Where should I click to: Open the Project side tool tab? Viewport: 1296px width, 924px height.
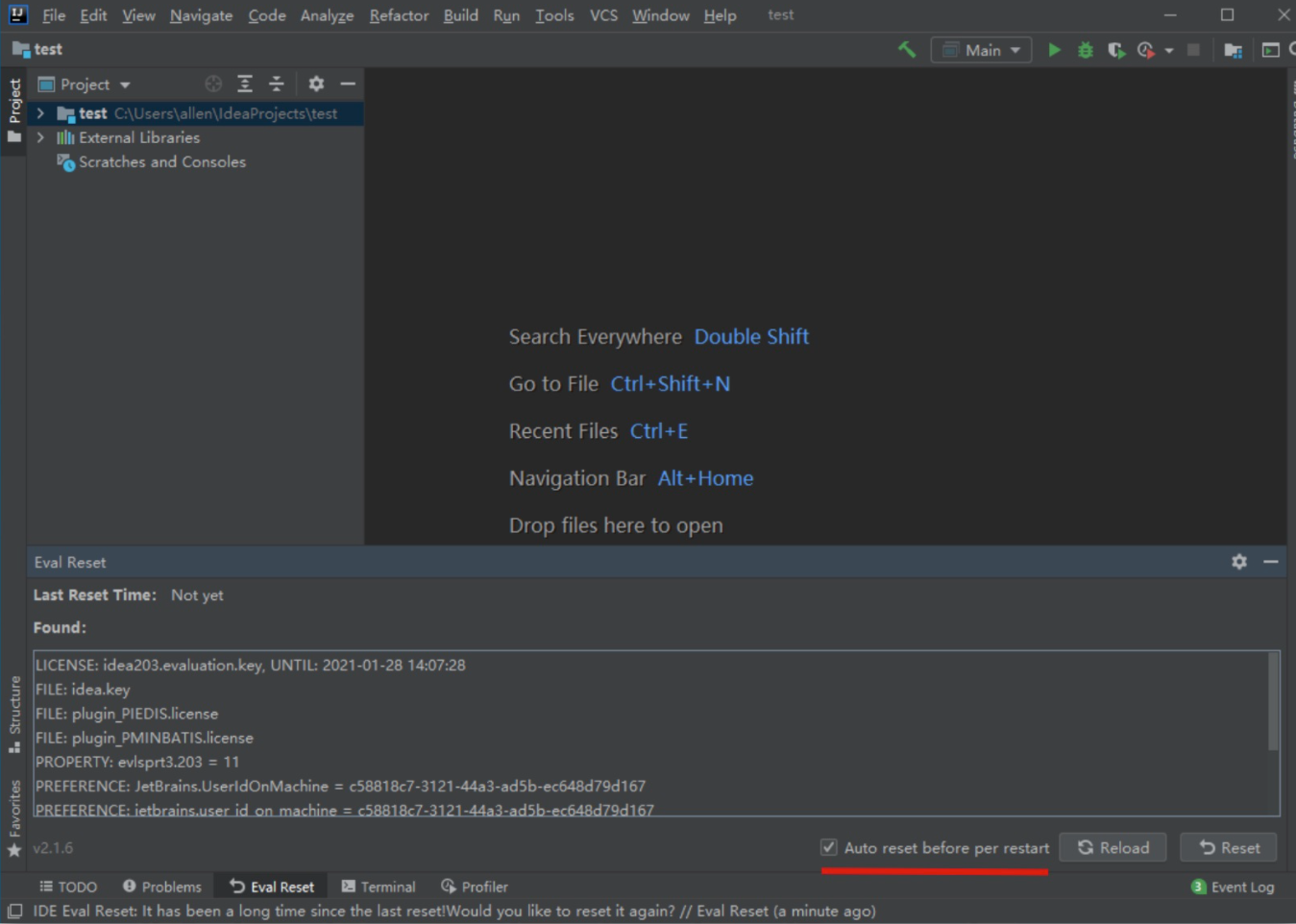tap(14, 110)
